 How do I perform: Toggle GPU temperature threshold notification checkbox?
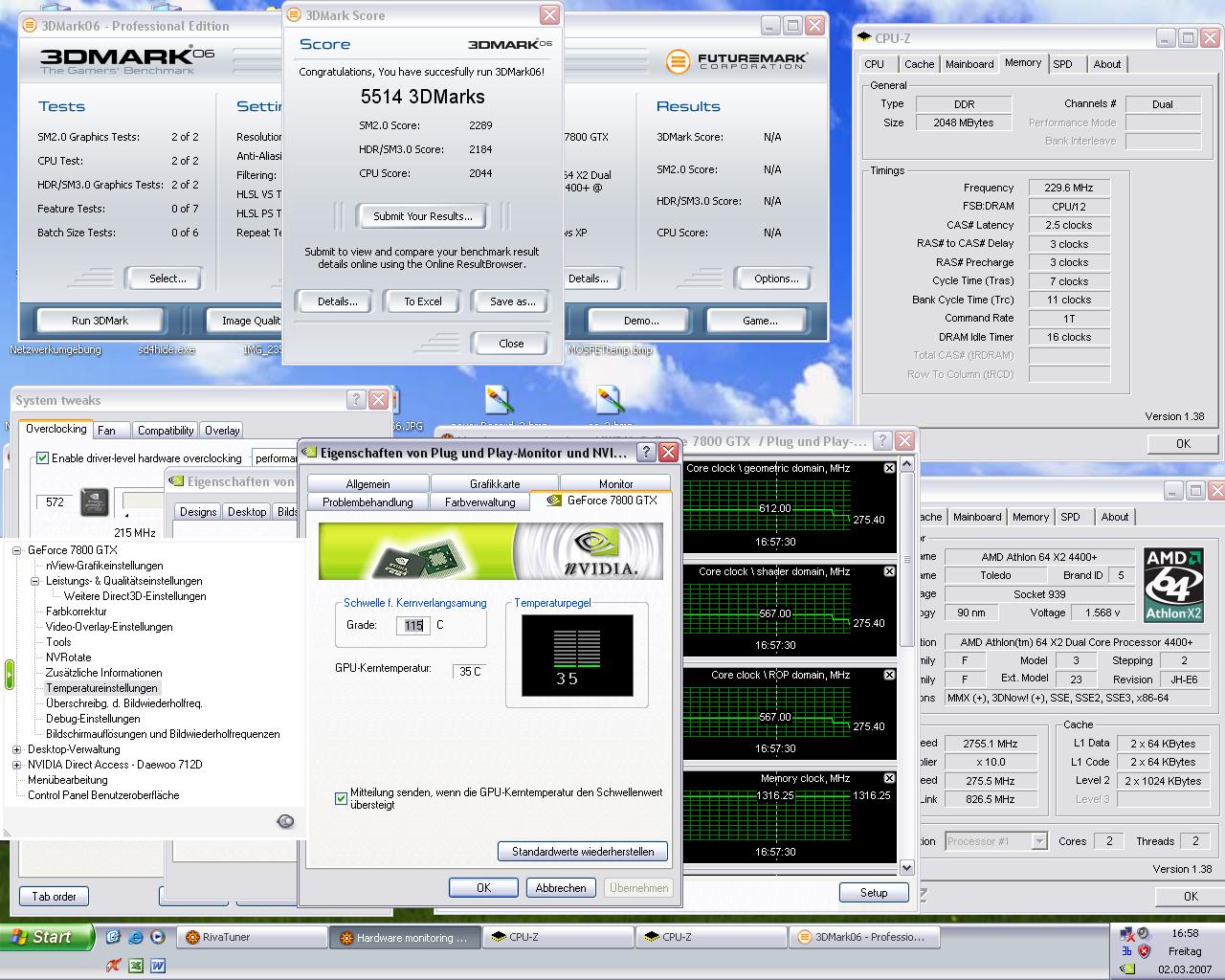pyautogui.click(x=341, y=798)
